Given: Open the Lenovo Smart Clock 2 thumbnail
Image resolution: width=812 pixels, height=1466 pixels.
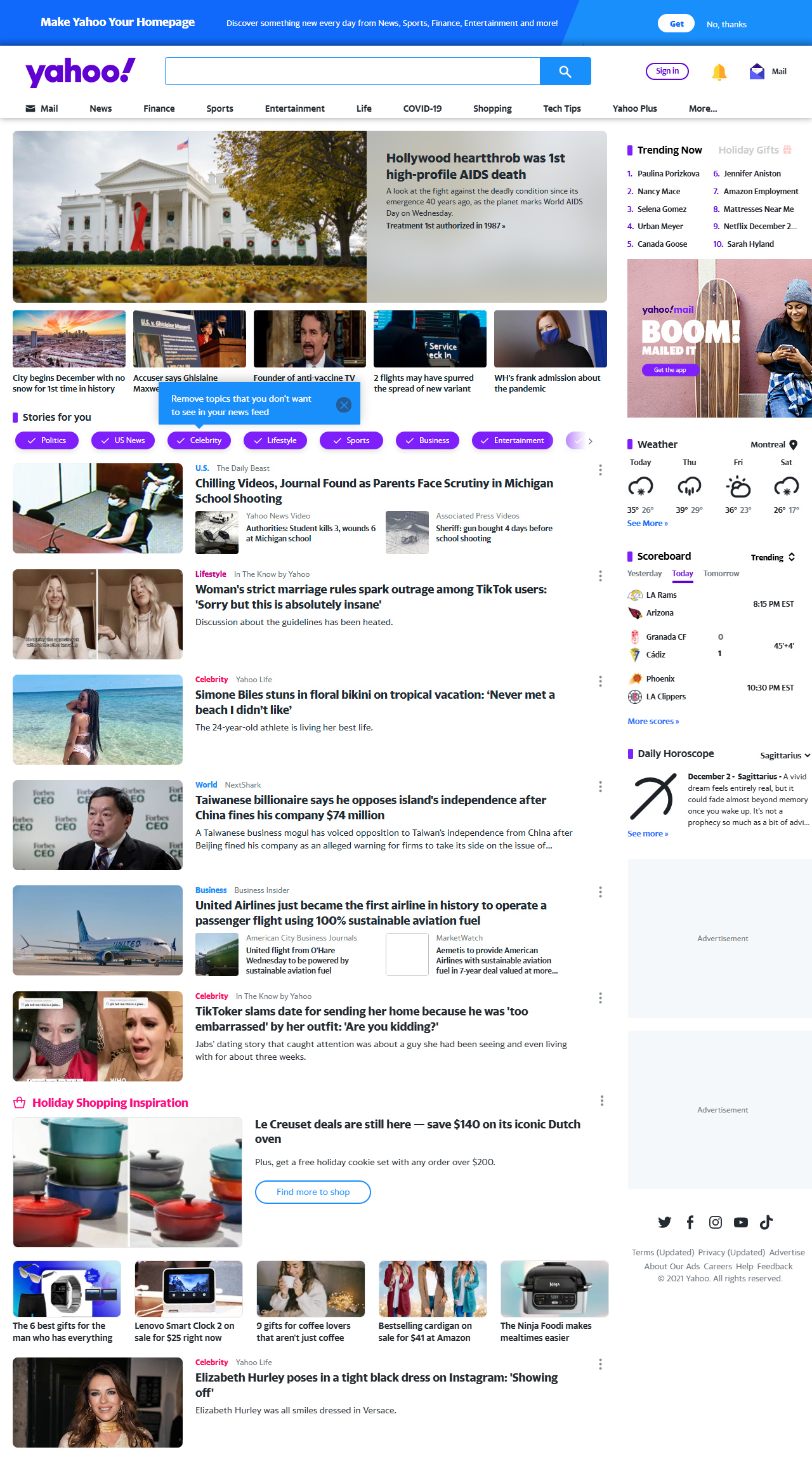Looking at the screenshot, I should point(188,1288).
